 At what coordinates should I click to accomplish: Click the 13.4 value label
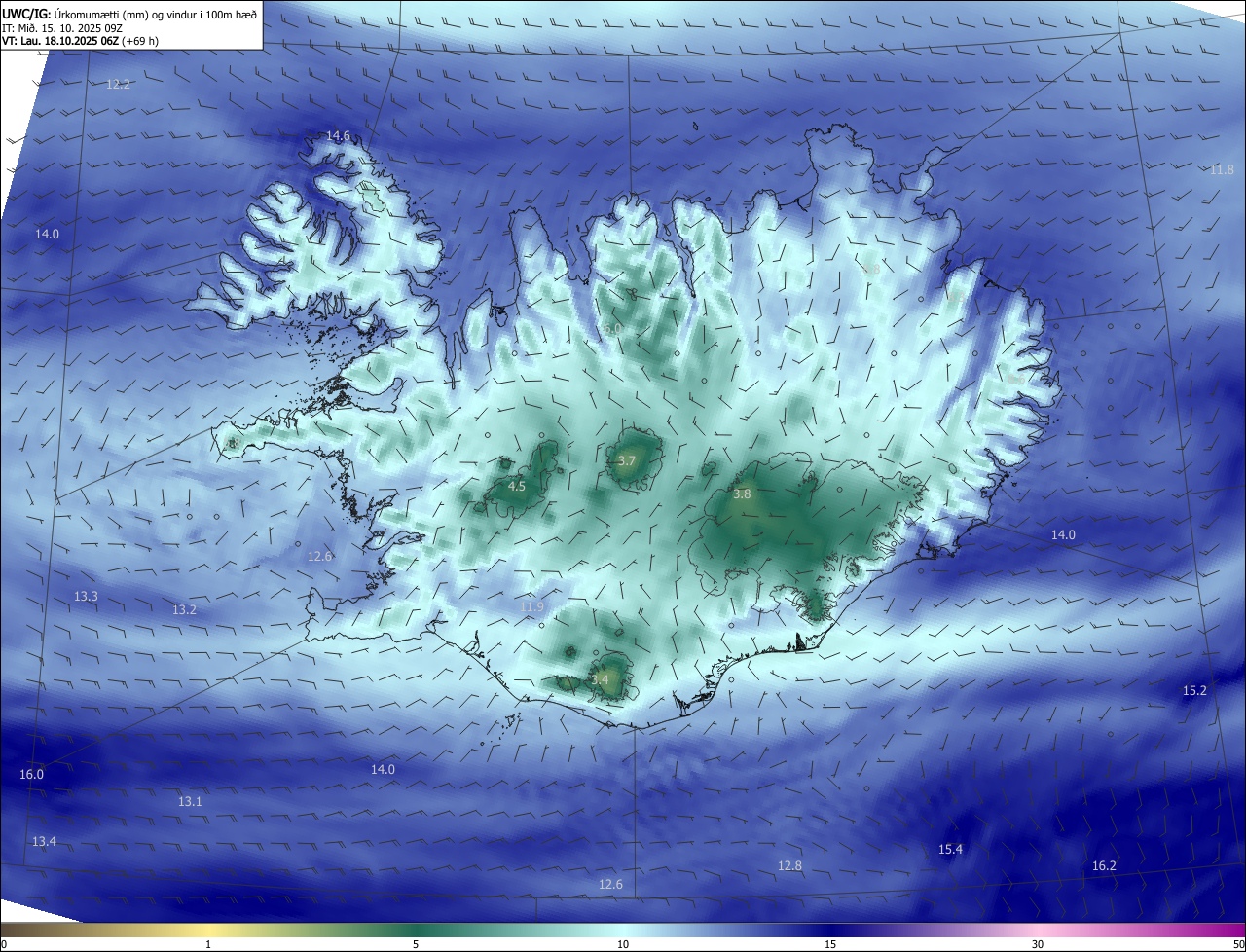(44, 841)
